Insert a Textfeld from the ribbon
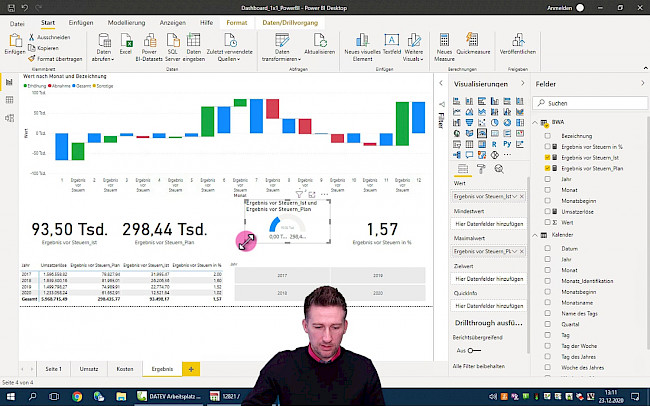The height and width of the screenshot is (406, 650). pos(391,44)
